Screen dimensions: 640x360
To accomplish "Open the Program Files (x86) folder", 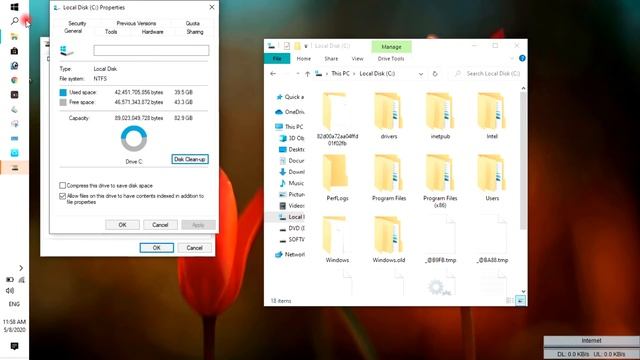I will point(440,181).
